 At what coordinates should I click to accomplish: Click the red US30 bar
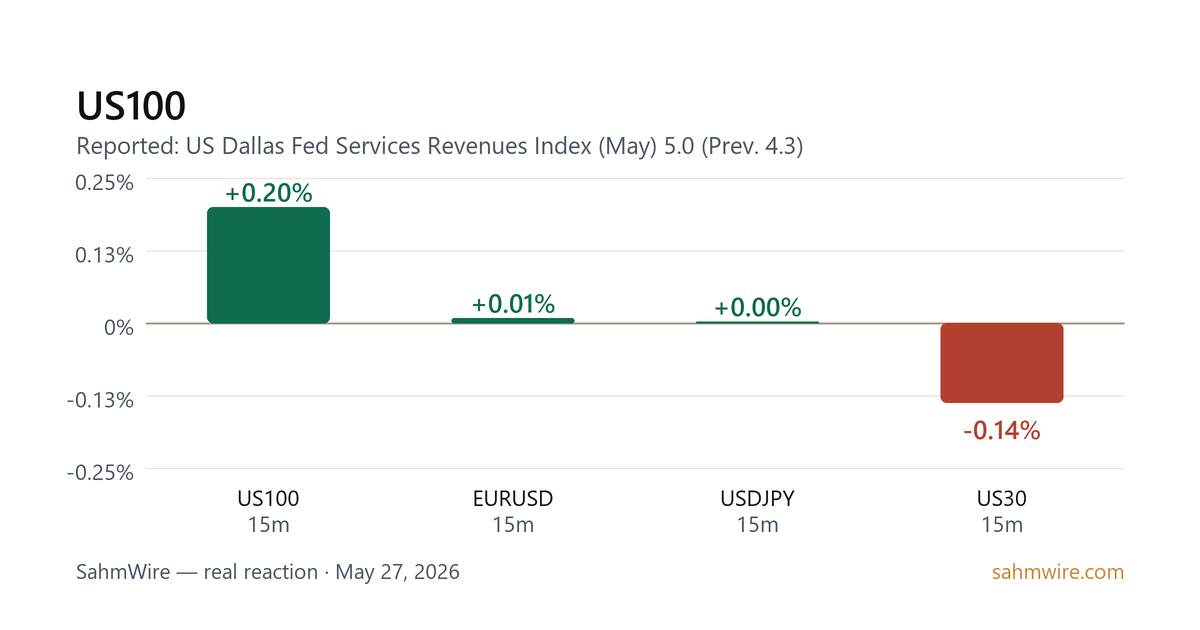click(1002, 363)
